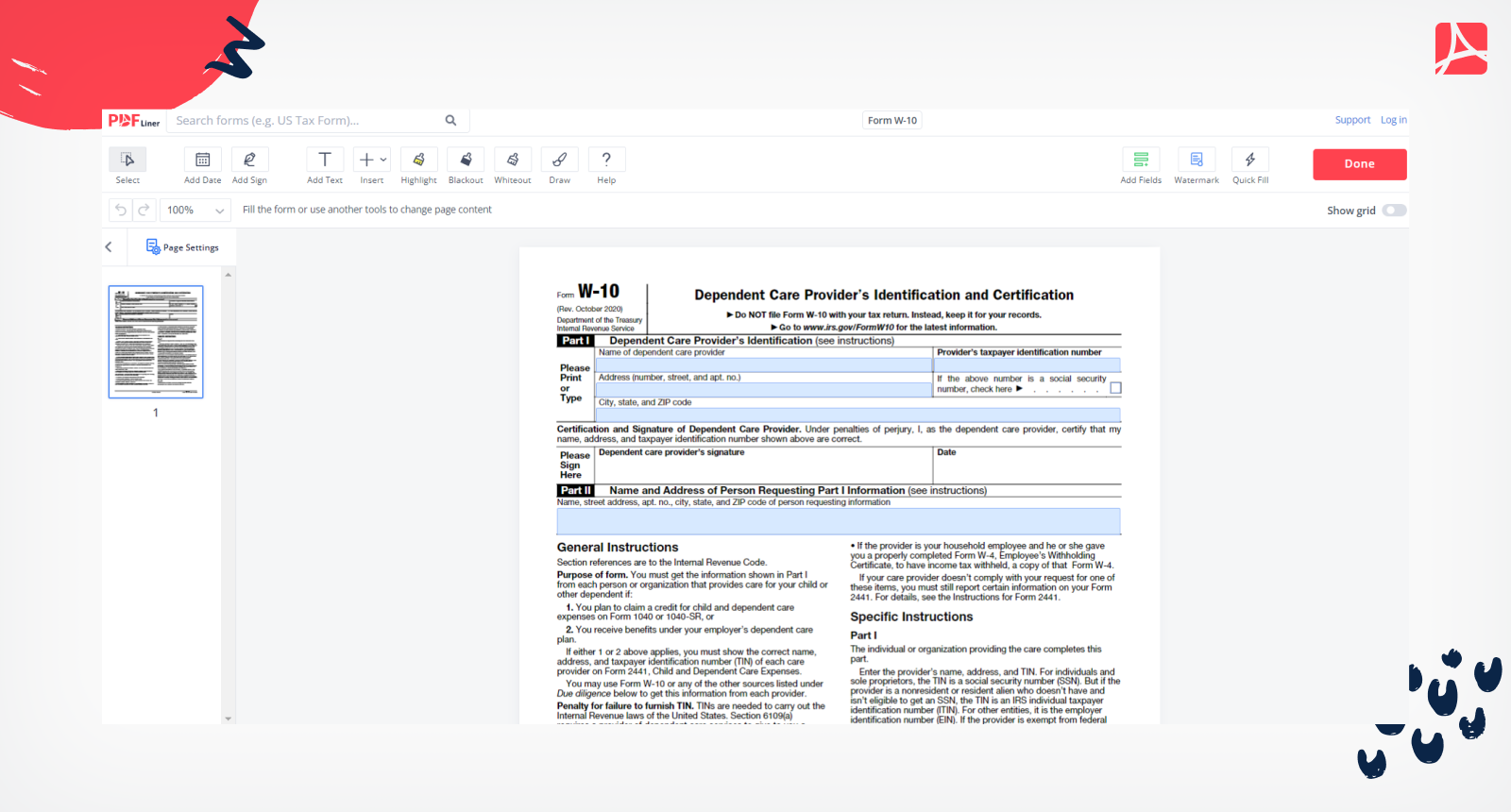Image resolution: width=1511 pixels, height=812 pixels.
Task: Open Page Settings
Action: 182,247
